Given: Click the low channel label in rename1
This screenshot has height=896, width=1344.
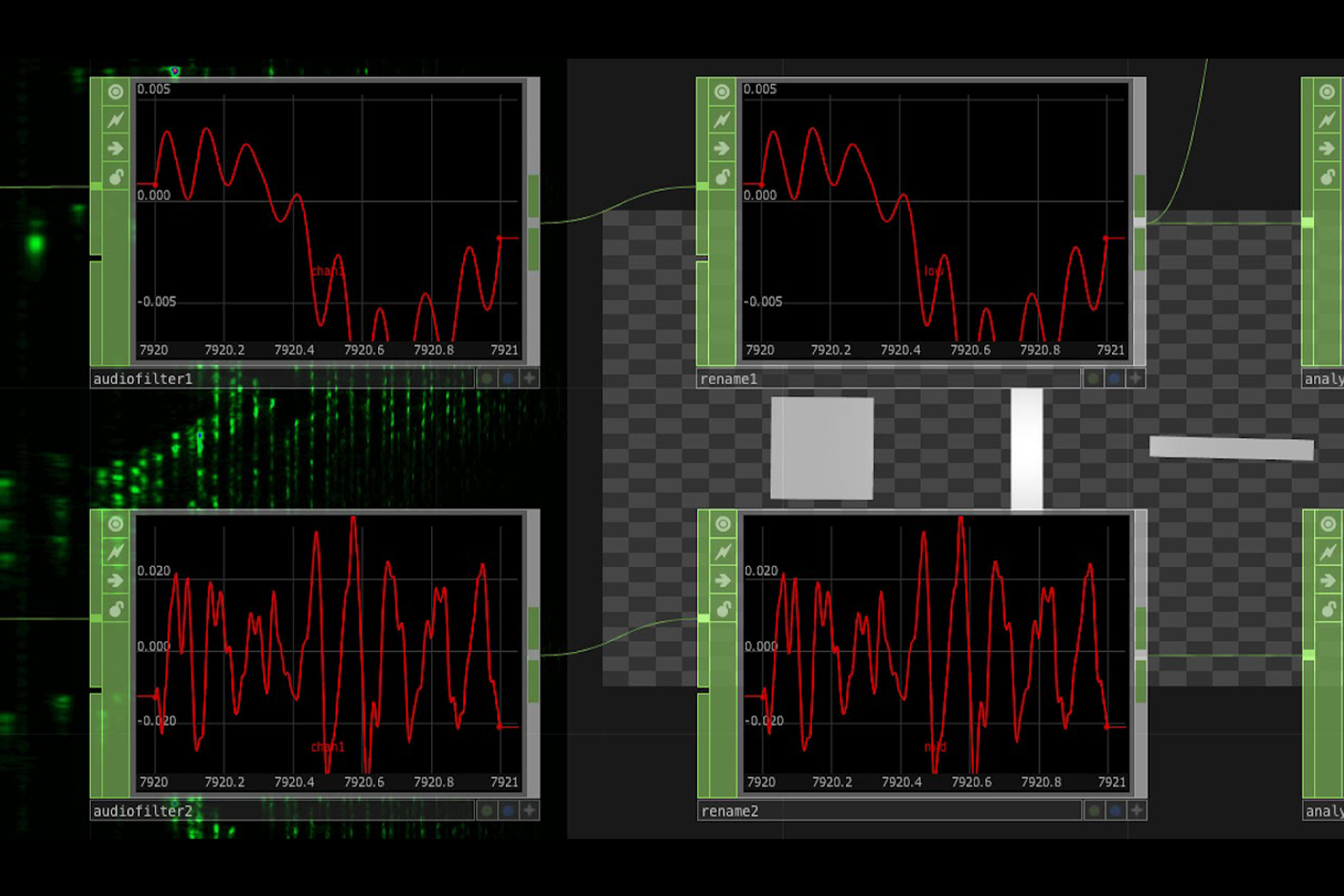Looking at the screenshot, I should tap(934, 271).
